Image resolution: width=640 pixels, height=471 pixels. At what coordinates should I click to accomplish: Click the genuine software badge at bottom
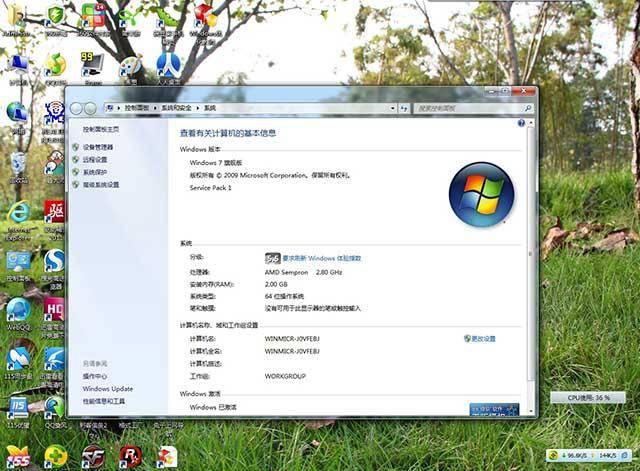tap(494, 410)
